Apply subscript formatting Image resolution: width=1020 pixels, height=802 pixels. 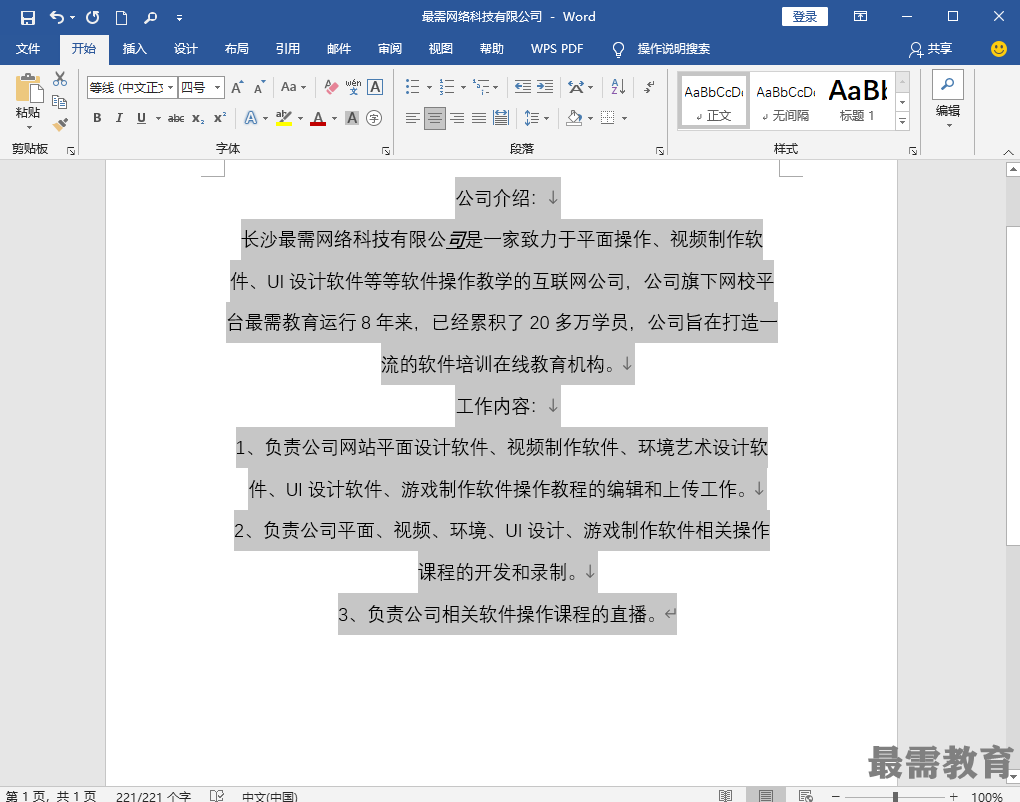pos(198,118)
